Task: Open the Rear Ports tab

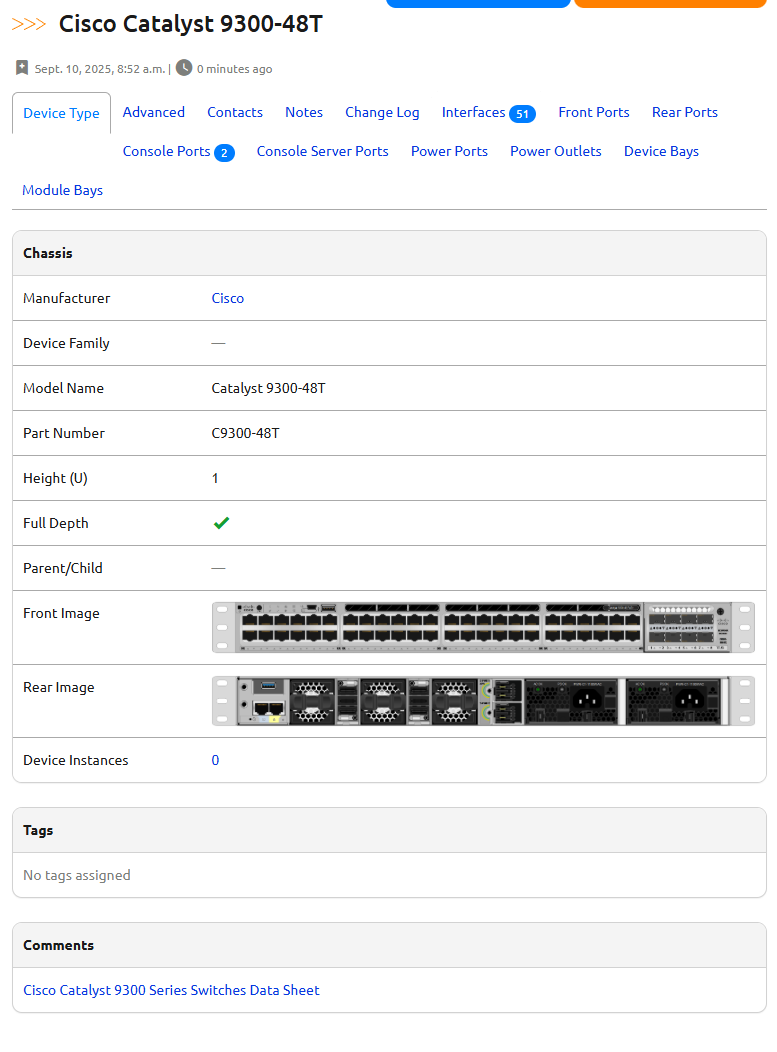Action: [x=685, y=112]
